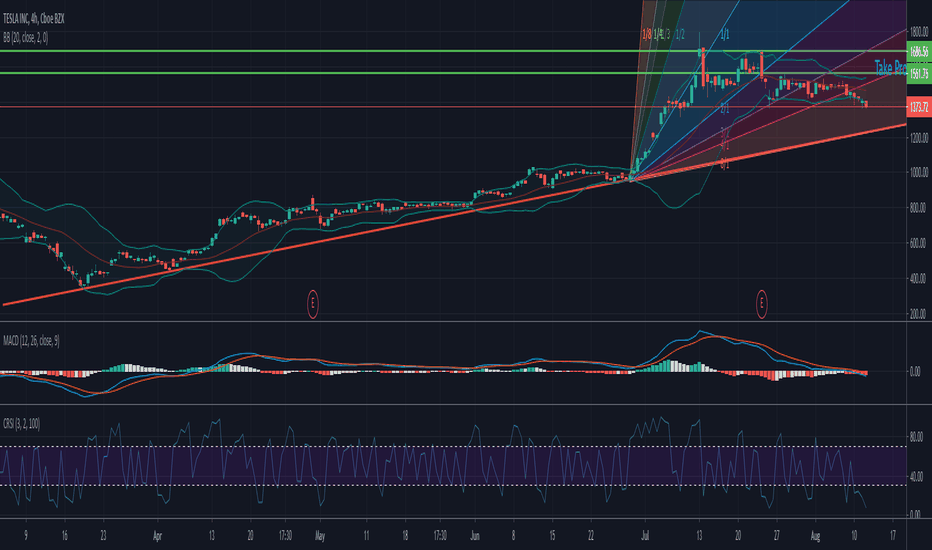Click the 1800.00 price axis value
This screenshot has width=932, height=550.
pos(918,32)
